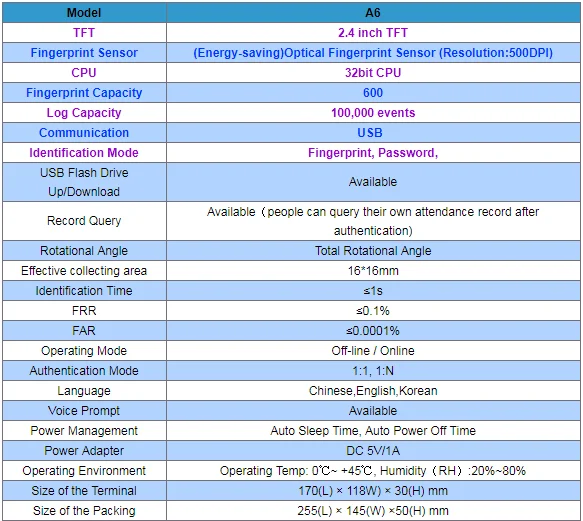Click the '16*16mm' value

[x=373, y=271]
